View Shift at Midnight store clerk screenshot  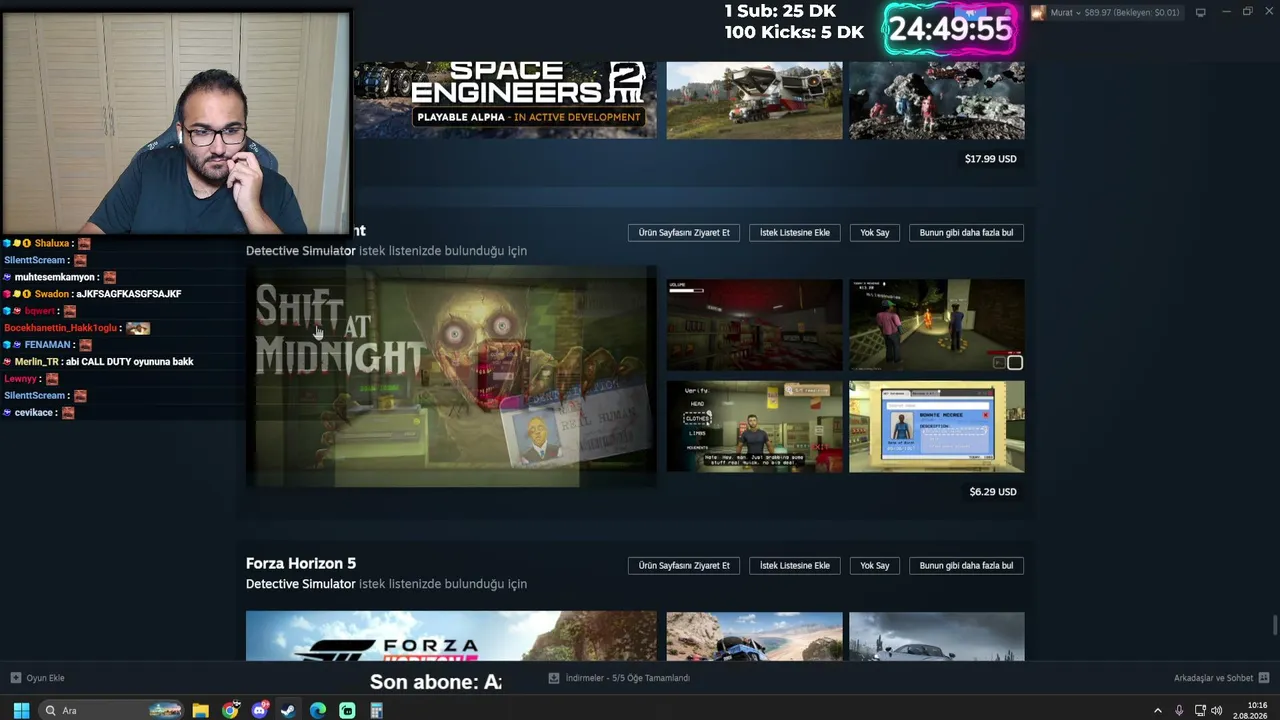click(755, 427)
